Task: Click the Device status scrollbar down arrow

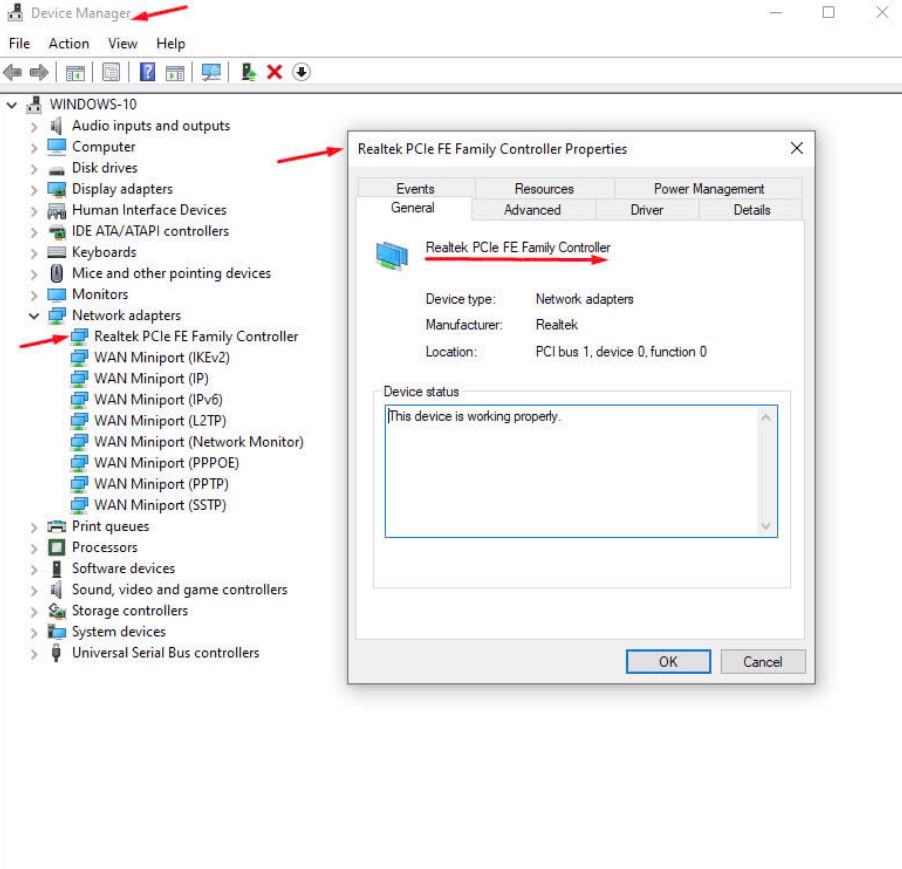Action: coord(766,526)
